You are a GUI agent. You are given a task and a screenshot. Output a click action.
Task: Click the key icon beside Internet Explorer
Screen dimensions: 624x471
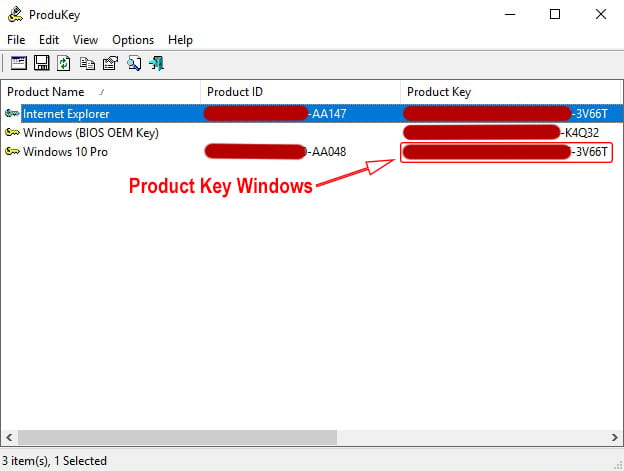12,114
